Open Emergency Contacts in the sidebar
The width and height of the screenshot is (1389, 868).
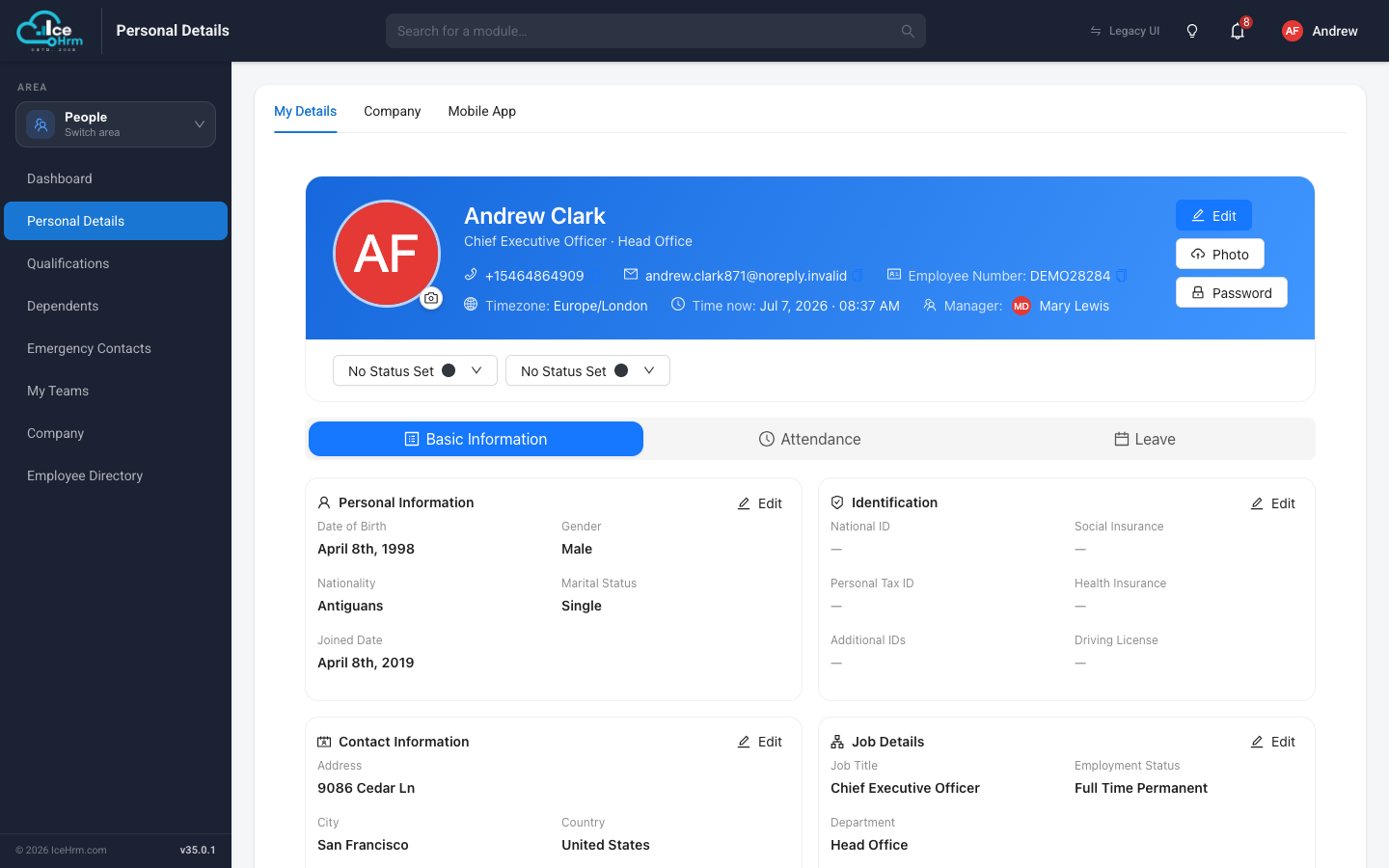tap(116, 348)
